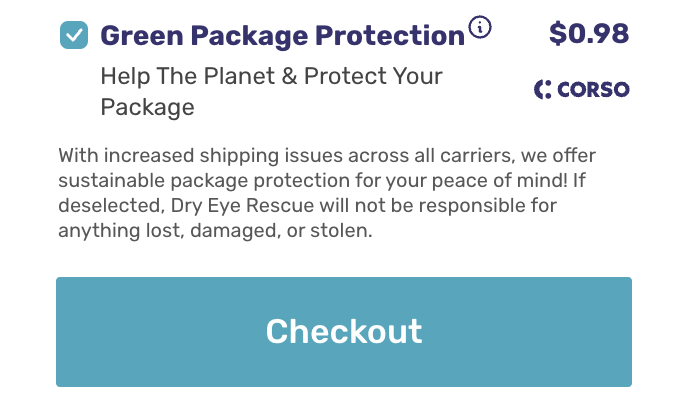Open the info icon beside Green Package Protection
Viewport: 690px width, 402px height.
tap(480, 27)
